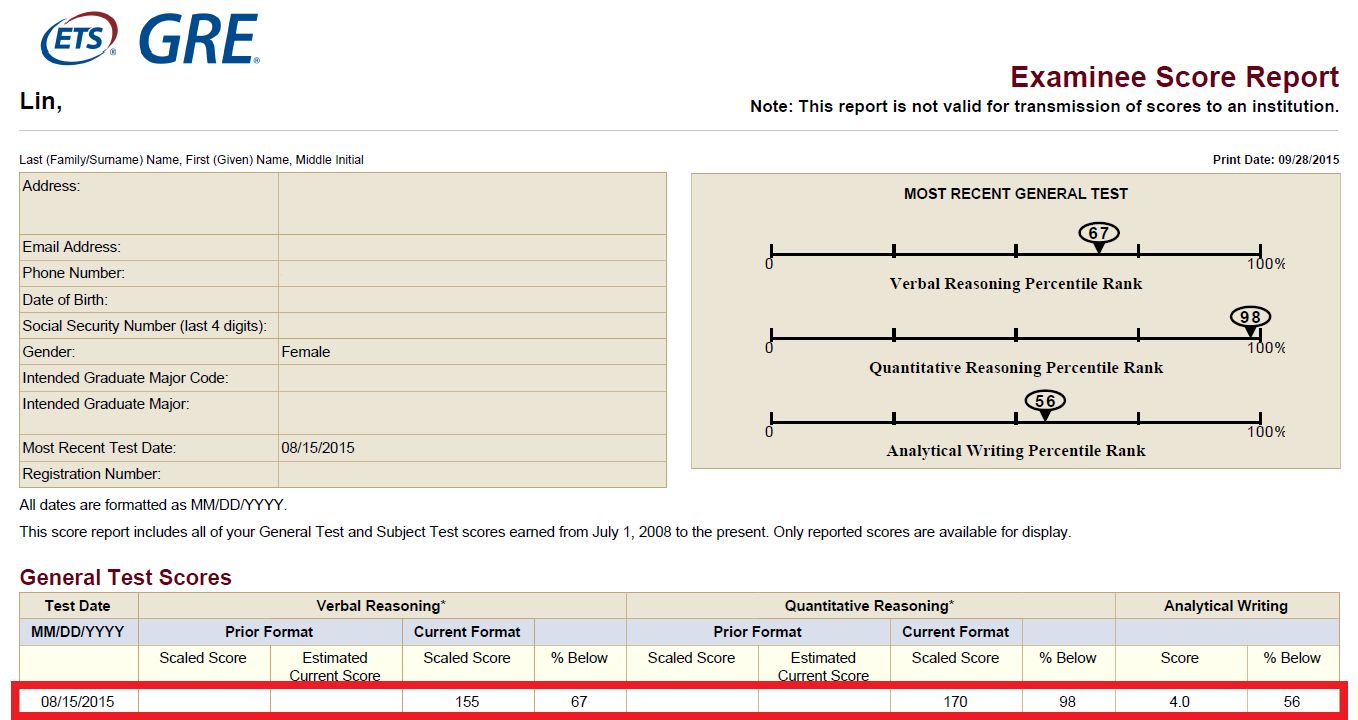Image resolution: width=1358 pixels, height=720 pixels.
Task: Click the % Below header under Analytical Writing
Action: pyautogui.click(x=1292, y=658)
